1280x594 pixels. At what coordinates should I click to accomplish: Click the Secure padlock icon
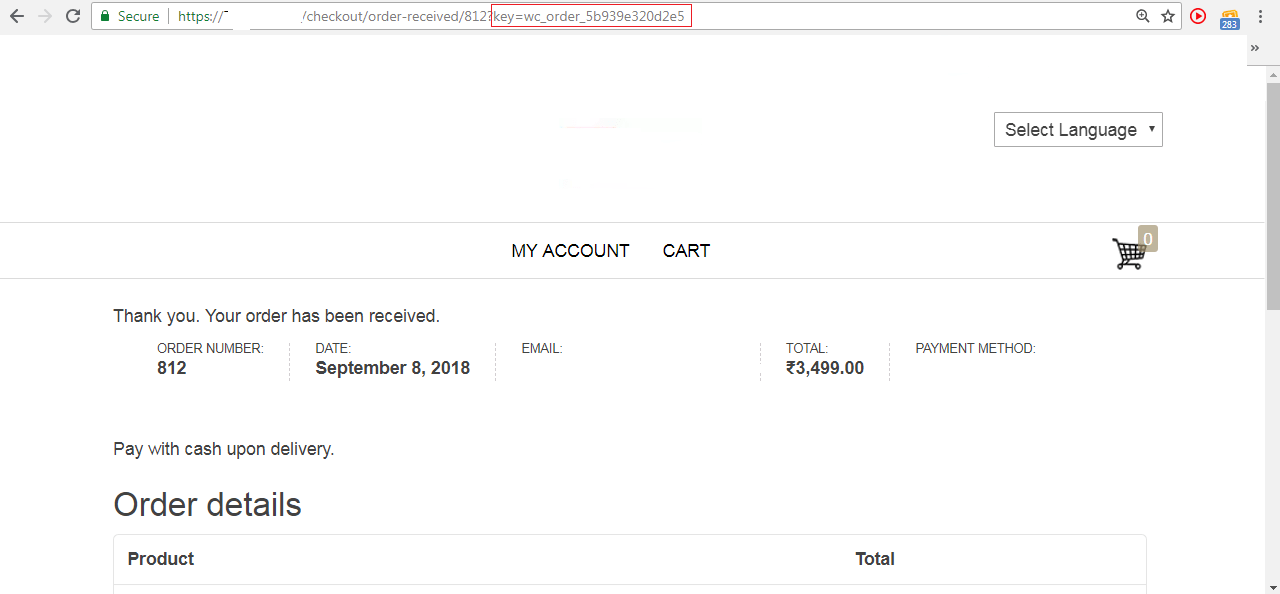[x=106, y=16]
